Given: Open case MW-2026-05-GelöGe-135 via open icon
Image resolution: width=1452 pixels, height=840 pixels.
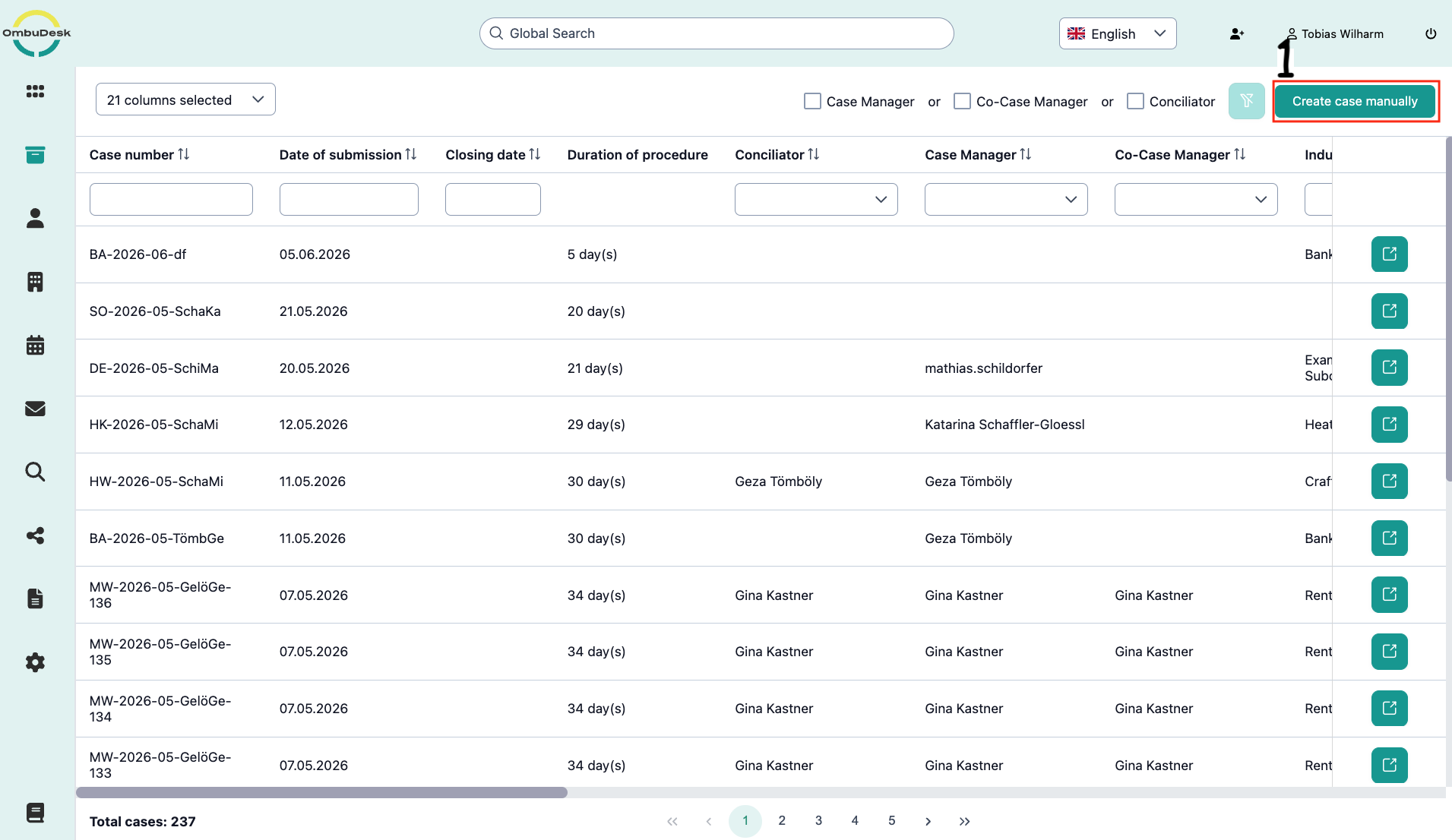Looking at the screenshot, I should (1389, 652).
